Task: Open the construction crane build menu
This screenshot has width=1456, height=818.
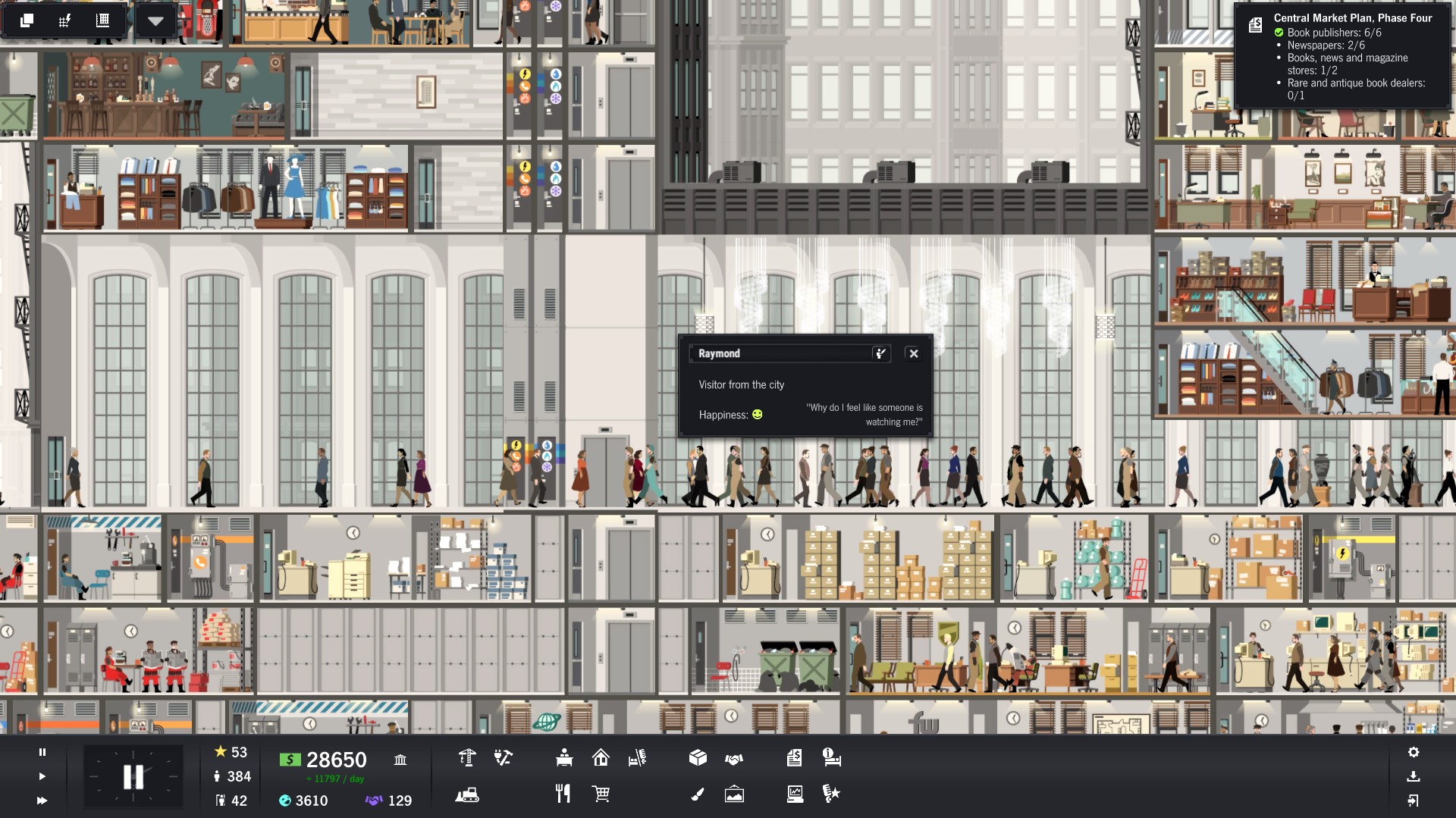Action: coord(468,757)
